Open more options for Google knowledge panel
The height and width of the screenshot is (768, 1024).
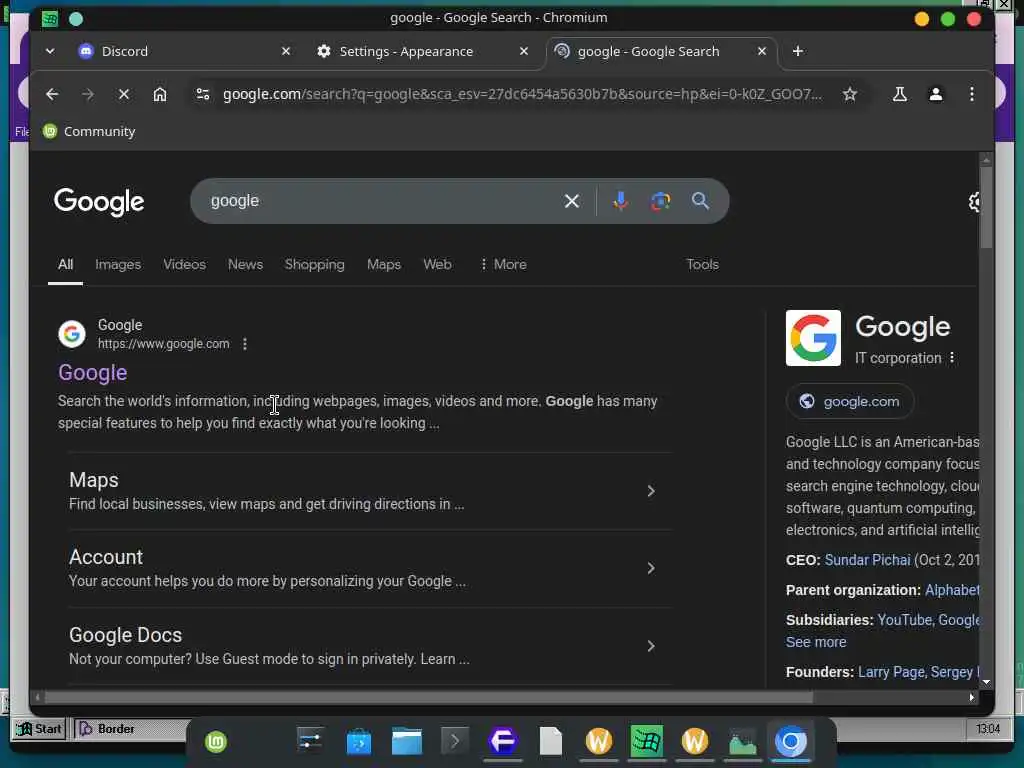952,357
